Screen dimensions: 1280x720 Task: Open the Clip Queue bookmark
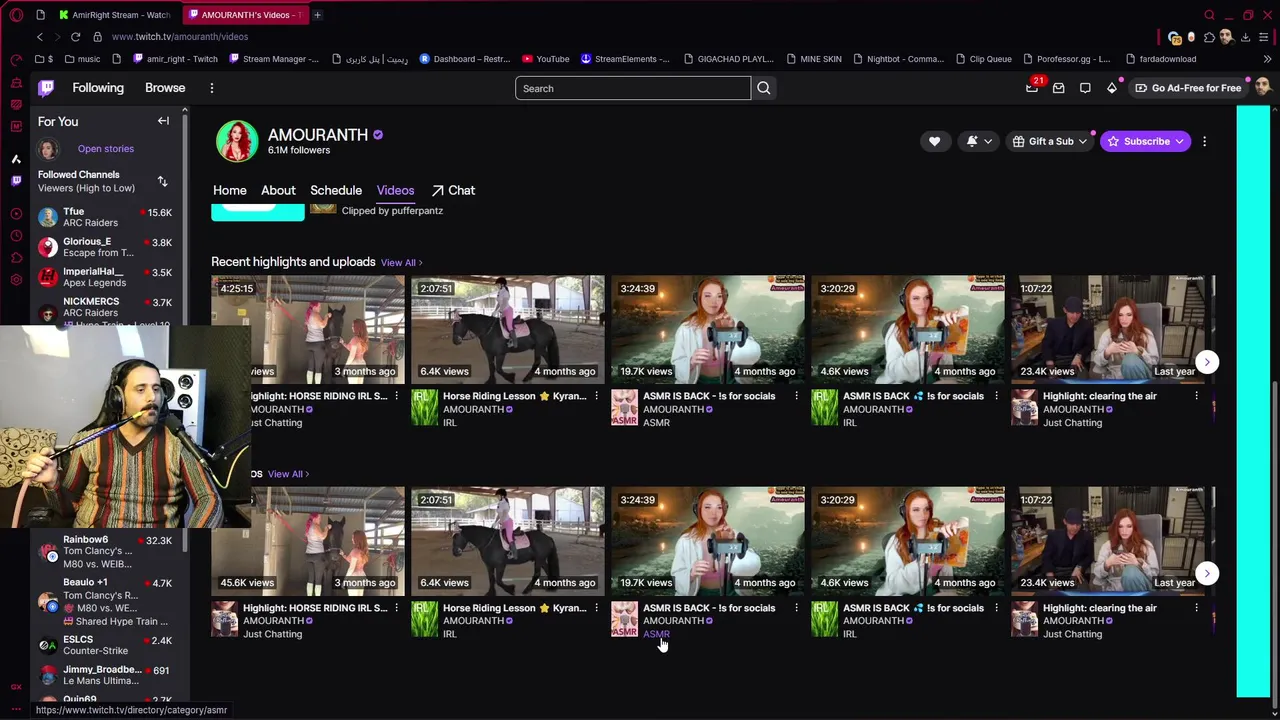[983, 59]
